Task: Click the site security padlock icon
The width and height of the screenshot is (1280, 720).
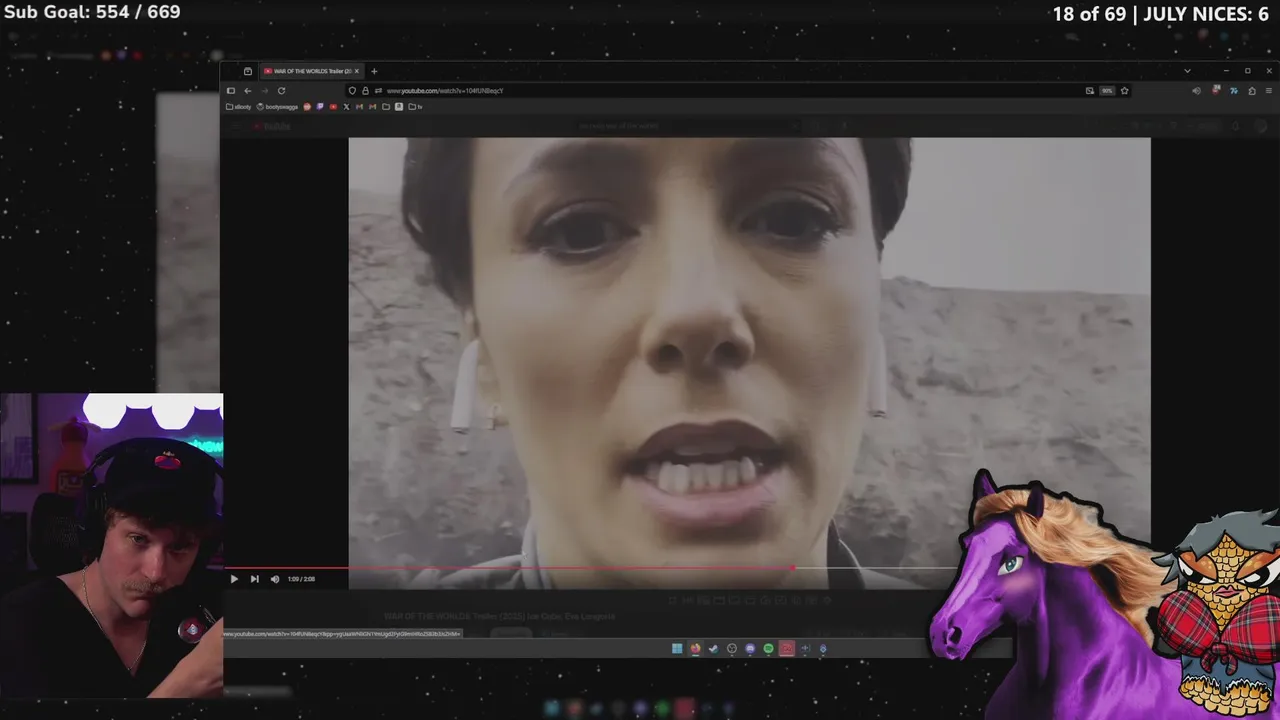Action: click(365, 91)
